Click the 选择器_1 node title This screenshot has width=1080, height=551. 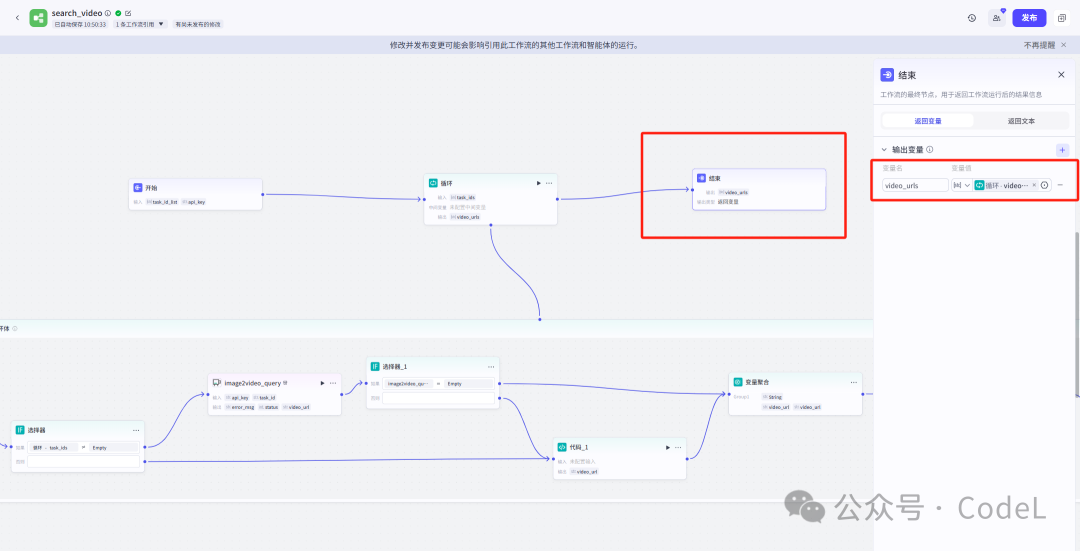tap(395, 366)
